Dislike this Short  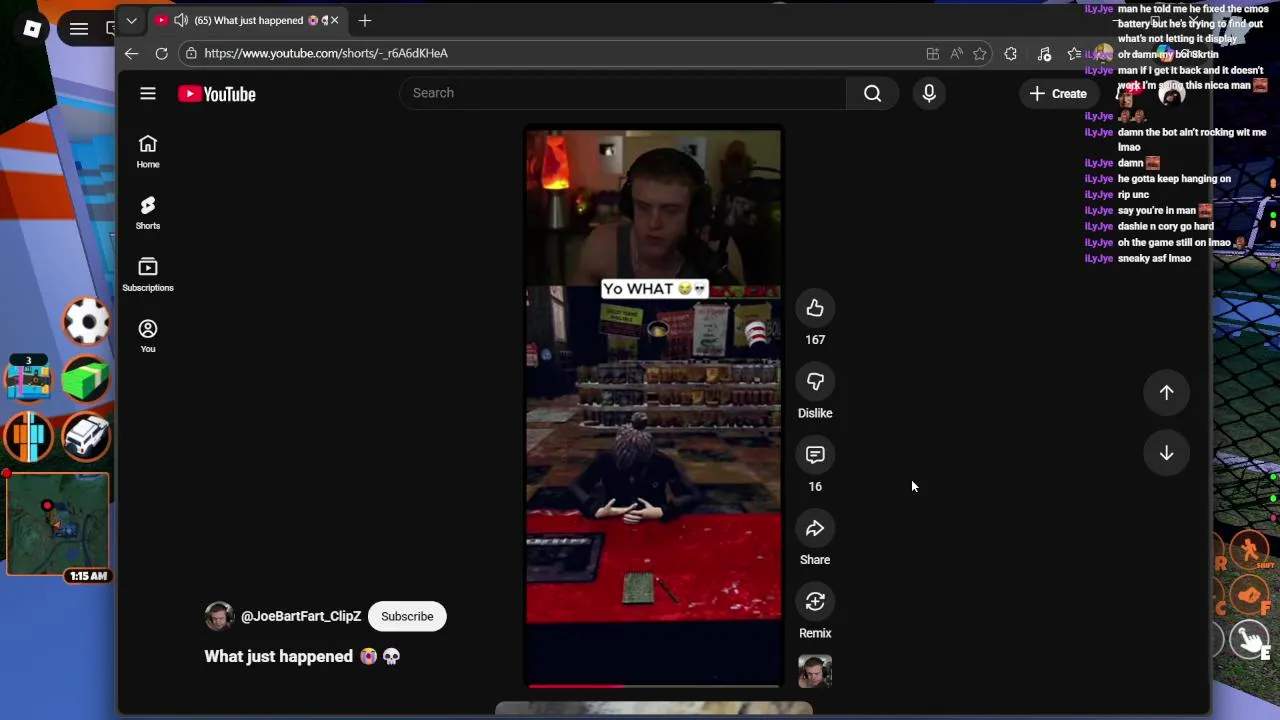tap(815, 381)
